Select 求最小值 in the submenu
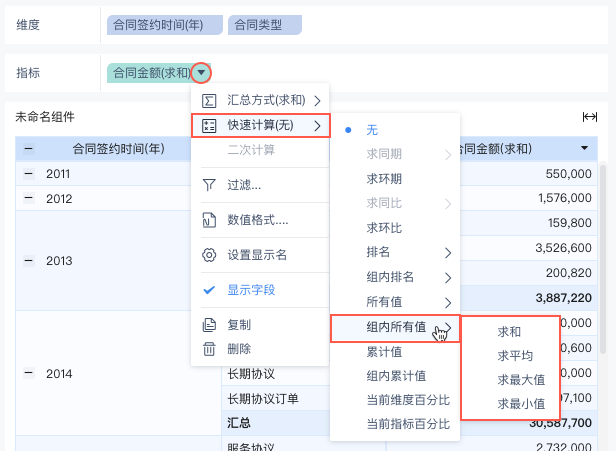Image resolution: width=616 pixels, height=451 pixels. pyautogui.click(x=510, y=404)
